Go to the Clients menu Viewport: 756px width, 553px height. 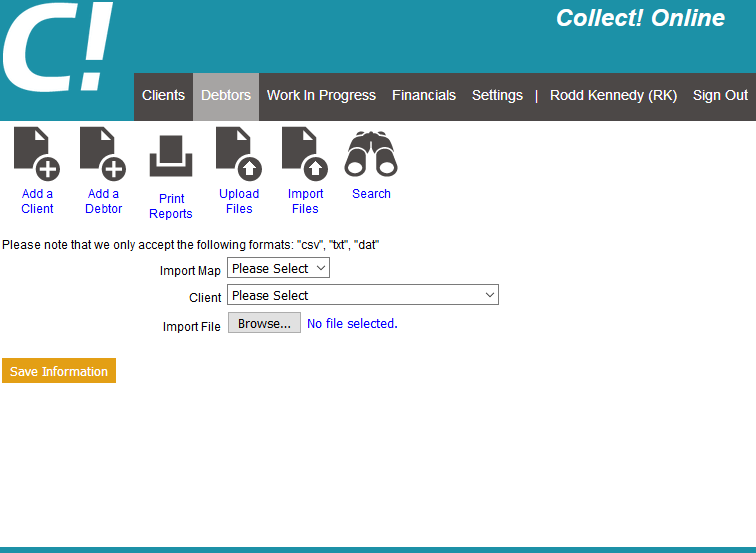click(163, 95)
